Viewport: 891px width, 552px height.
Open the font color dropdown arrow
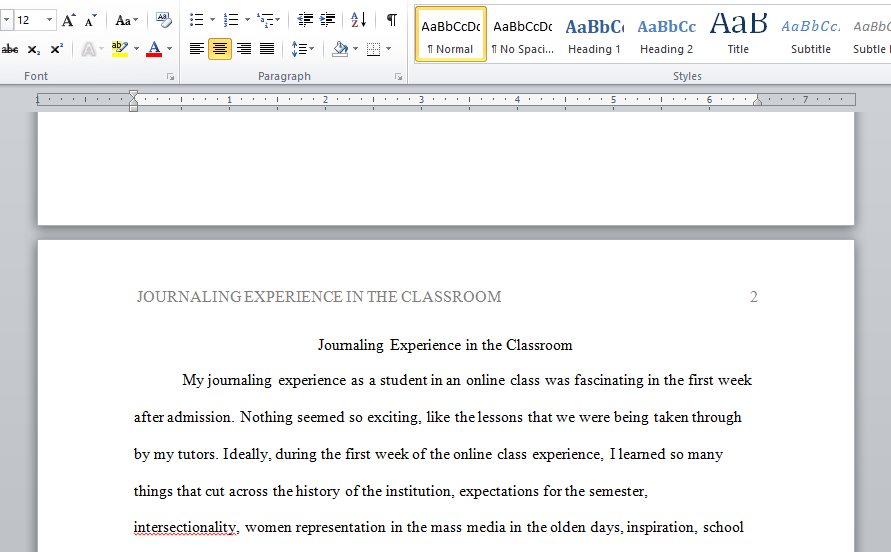(169, 49)
